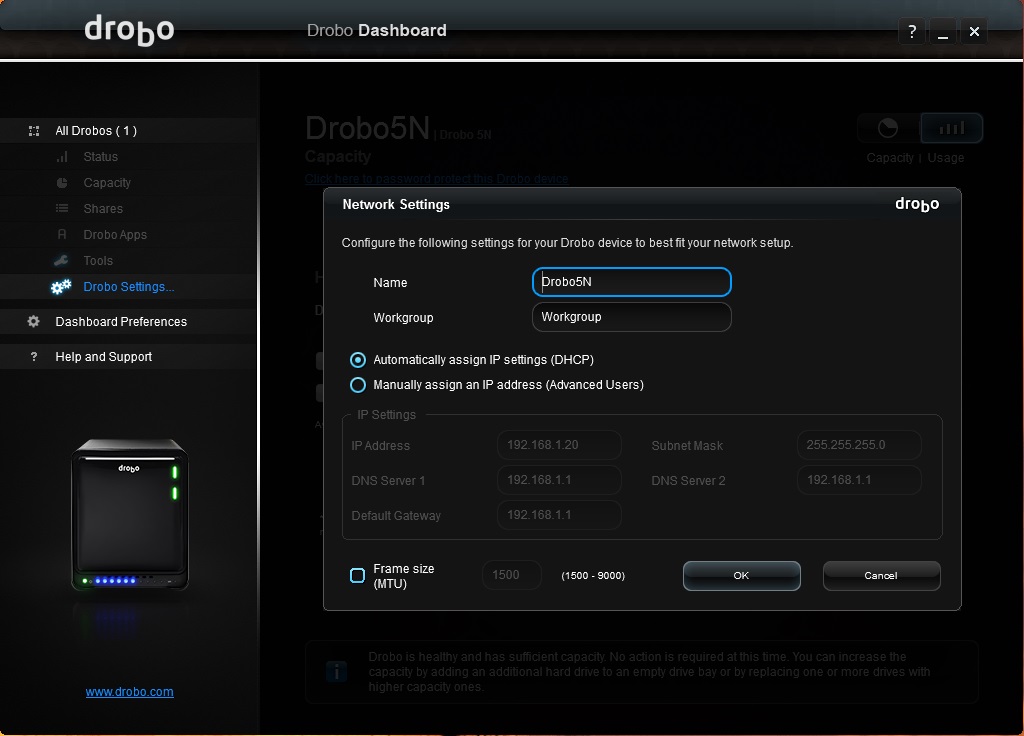Minimize the Drobo Dashboard window

pyautogui.click(x=943, y=31)
